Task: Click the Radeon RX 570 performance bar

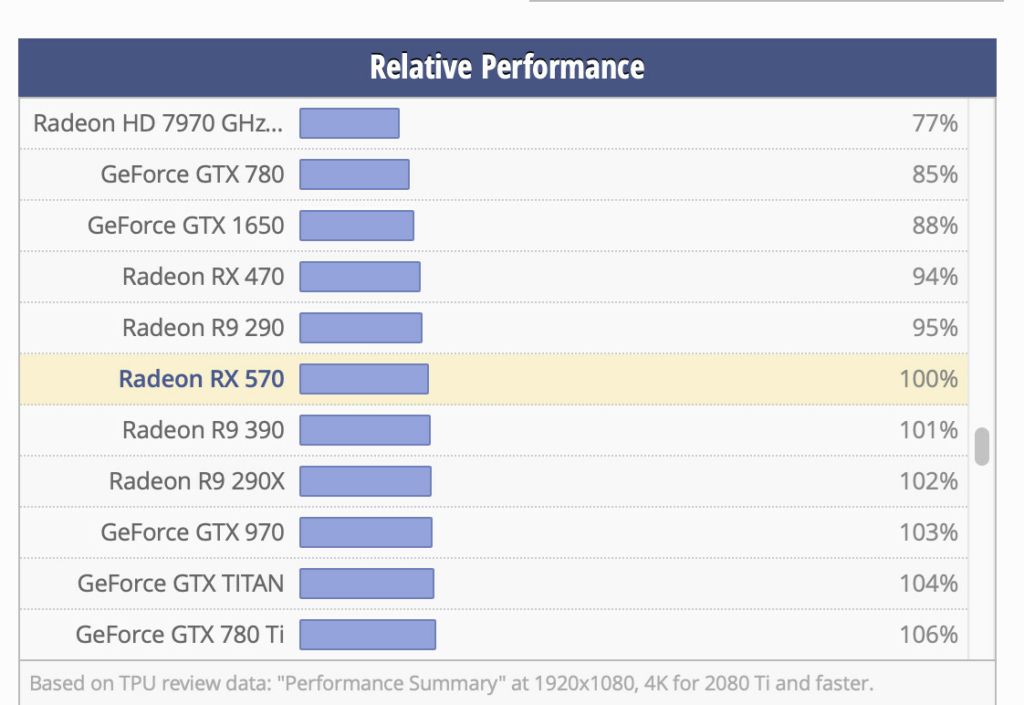Action: click(364, 379)
